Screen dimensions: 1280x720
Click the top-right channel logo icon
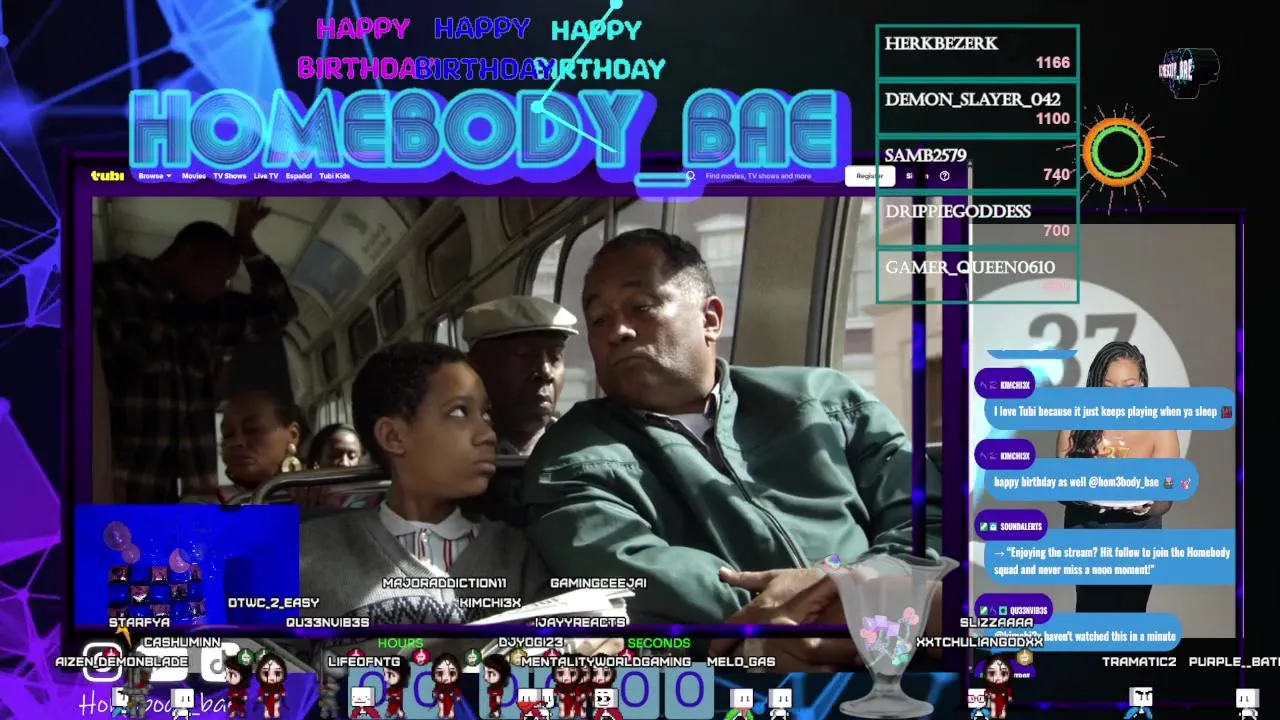(1189, 72)
